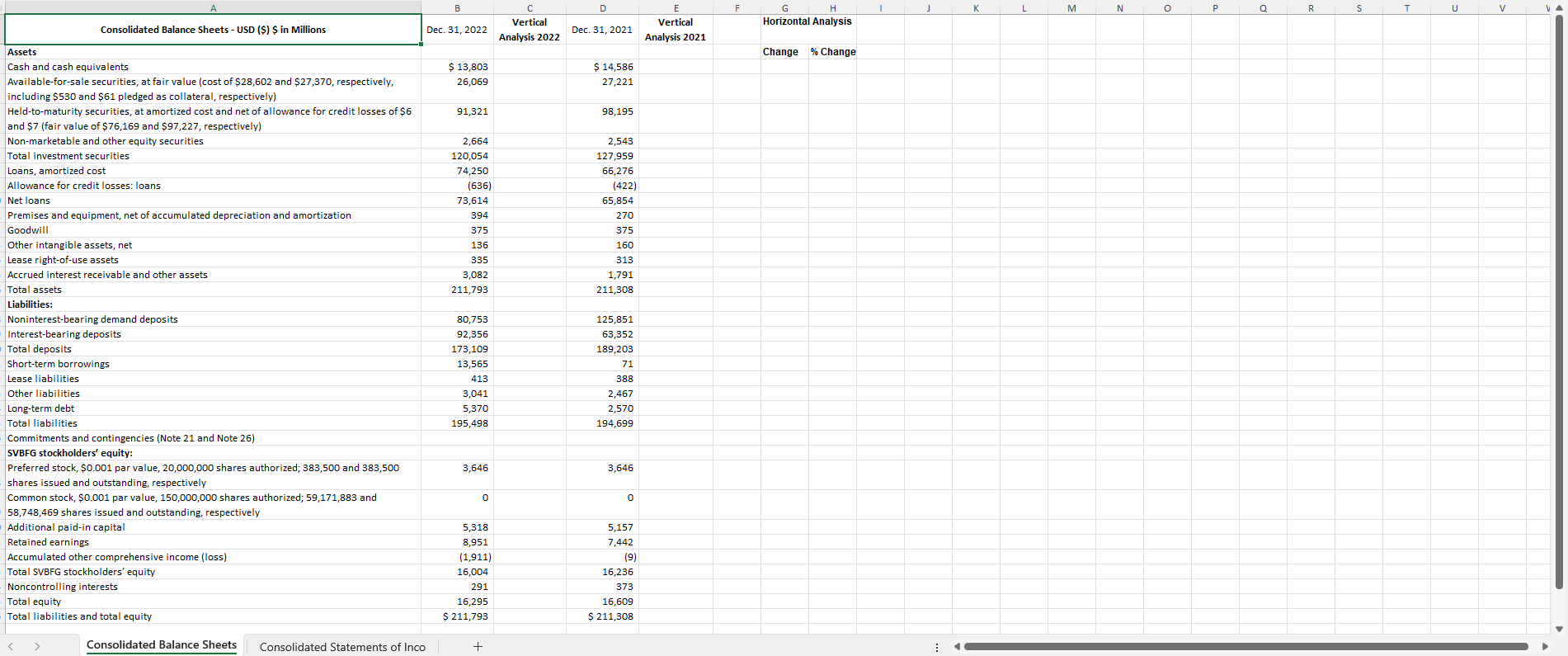This screenshot has height=656, width=1568.
Task: Select the horizontal scrollbar thumb
Action: pyautogui.click(x=1245, y=647)
